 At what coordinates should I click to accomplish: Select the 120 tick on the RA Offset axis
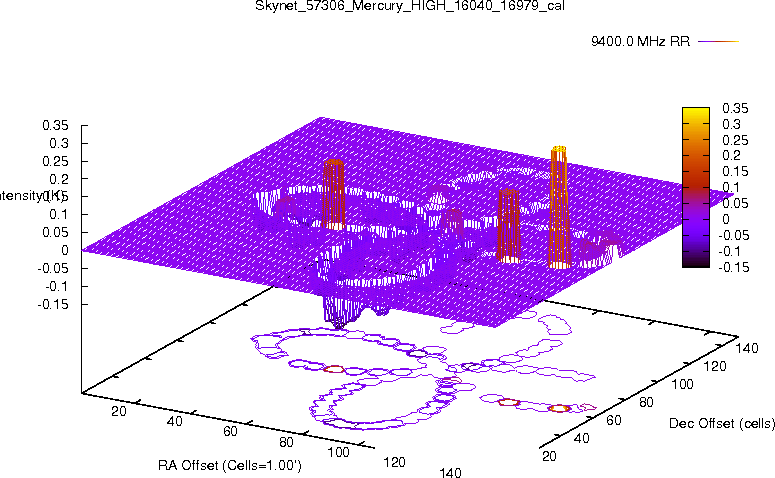[394, 462]
